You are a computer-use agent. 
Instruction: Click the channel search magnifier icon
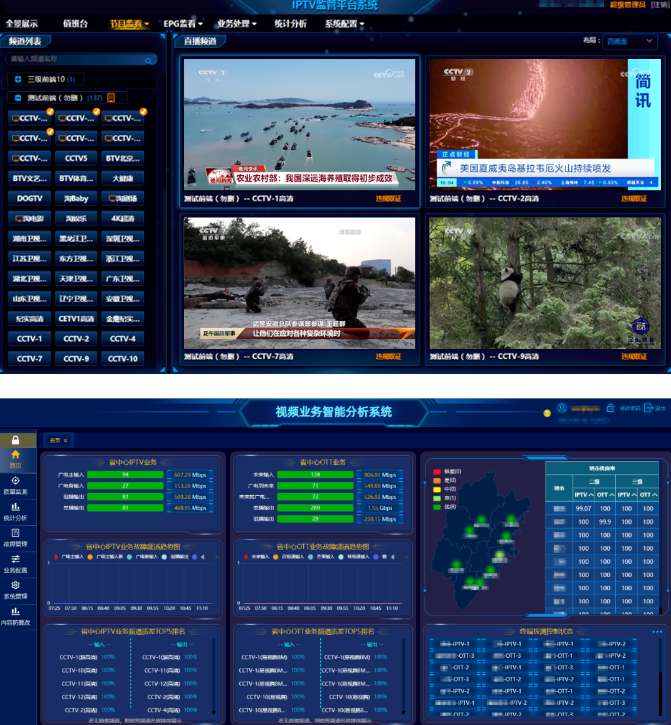click(x=148, y=61)
